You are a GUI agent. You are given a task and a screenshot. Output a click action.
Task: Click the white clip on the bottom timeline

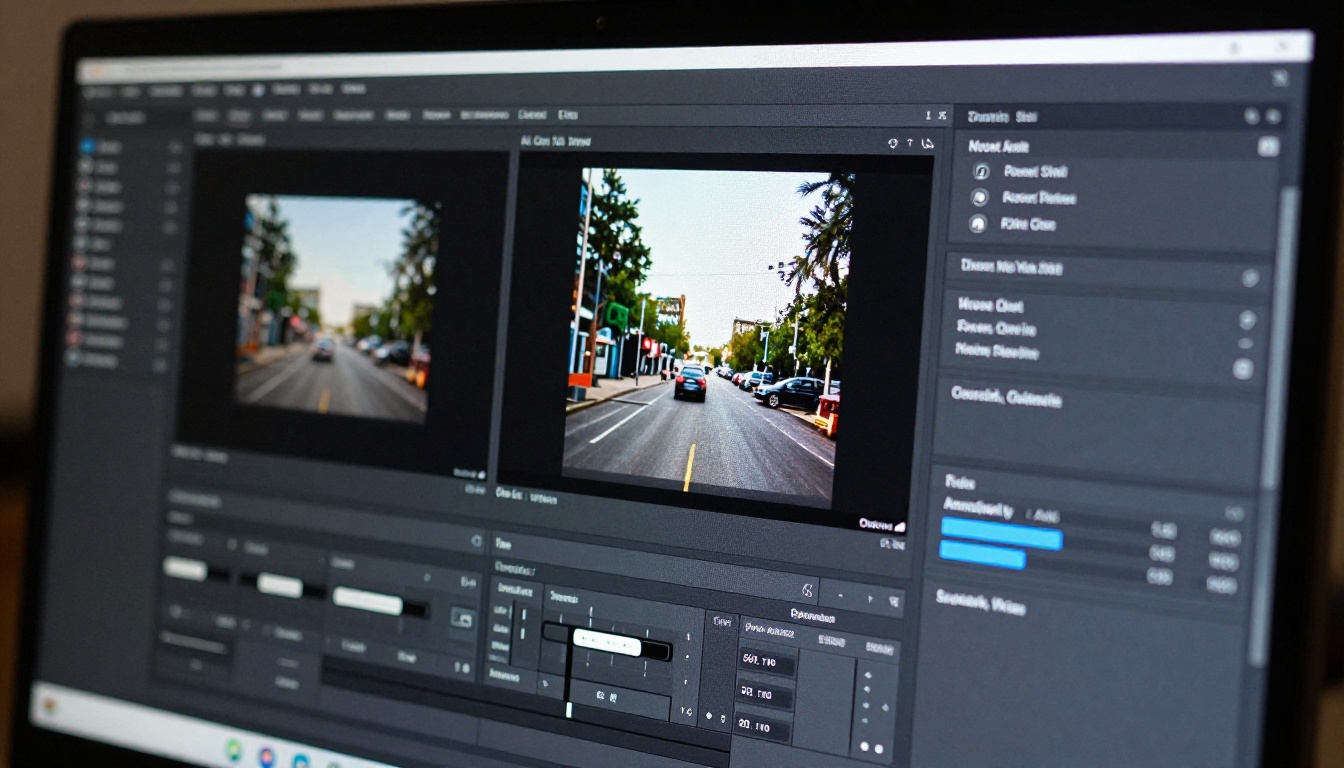pos(606,643)
